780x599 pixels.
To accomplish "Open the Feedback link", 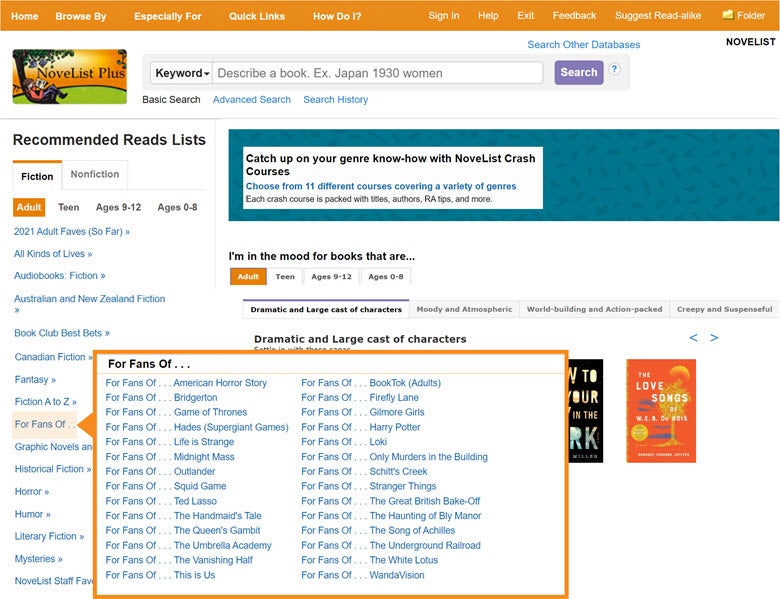I will 574,15.
